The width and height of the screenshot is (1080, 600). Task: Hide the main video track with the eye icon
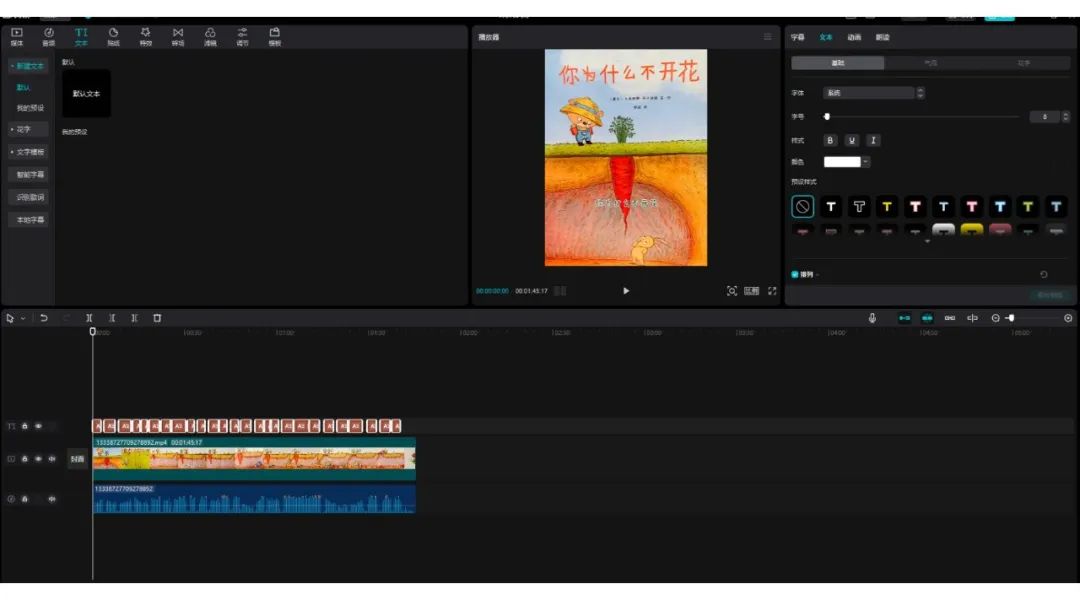pos(39,459)
